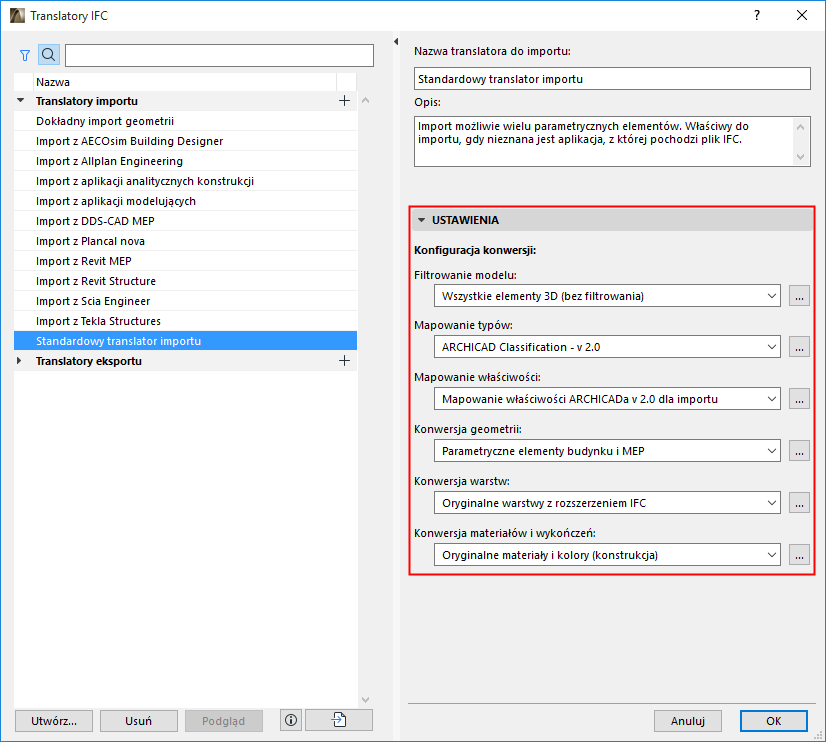Add new import translator with plus icon
Image resolution: width=826 pixels, height=742 pixels.
click(x=344, y=101)
